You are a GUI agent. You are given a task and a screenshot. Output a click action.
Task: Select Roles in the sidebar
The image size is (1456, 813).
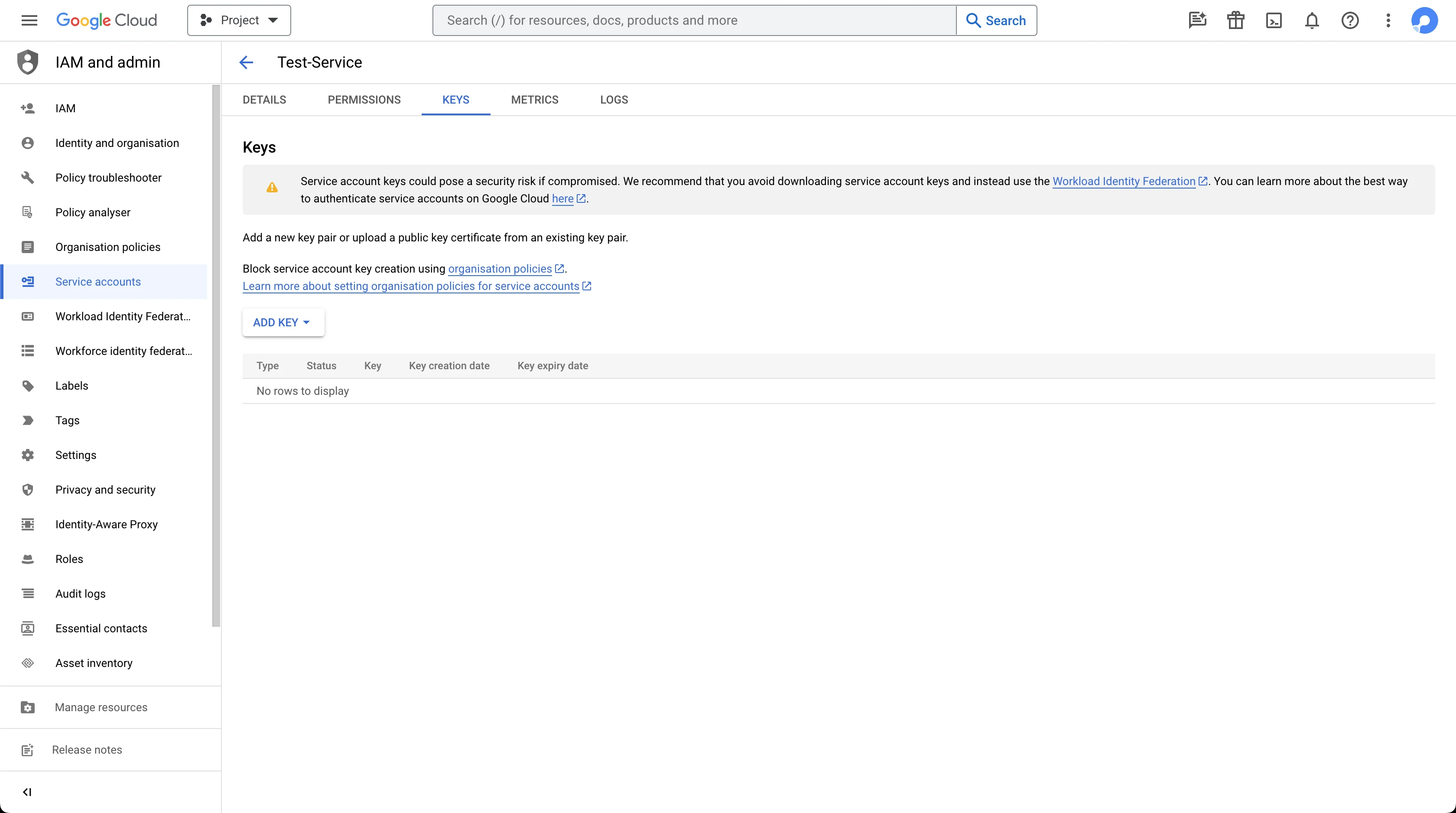69,559
